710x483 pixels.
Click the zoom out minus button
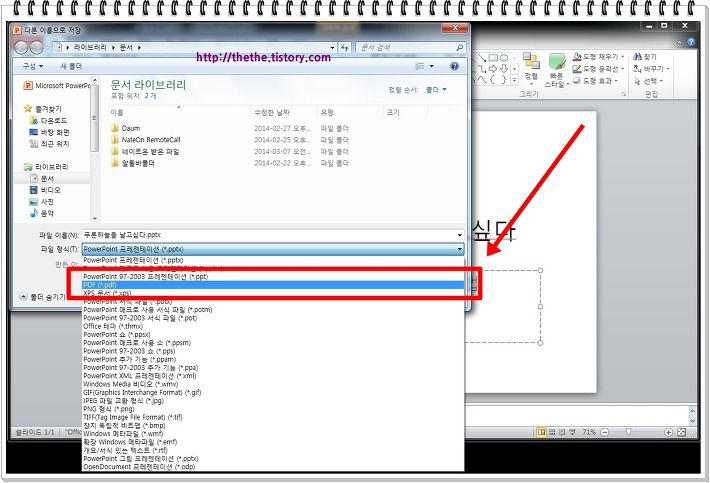coord(604,432)
